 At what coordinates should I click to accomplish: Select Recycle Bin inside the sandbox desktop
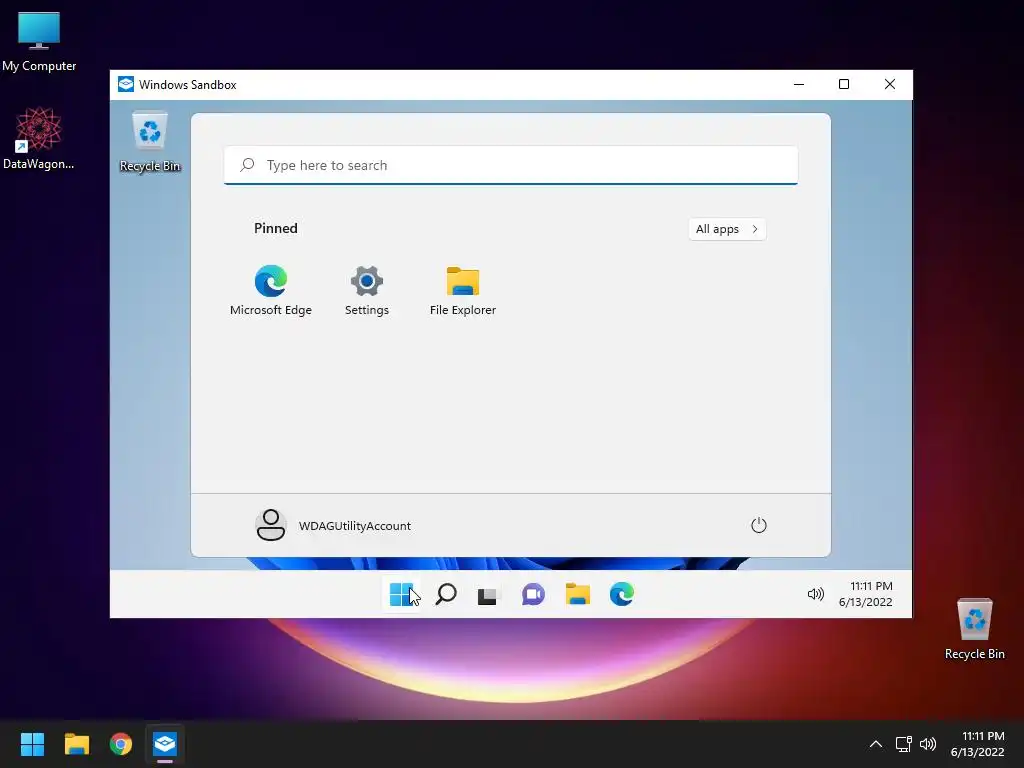[150, 142]
